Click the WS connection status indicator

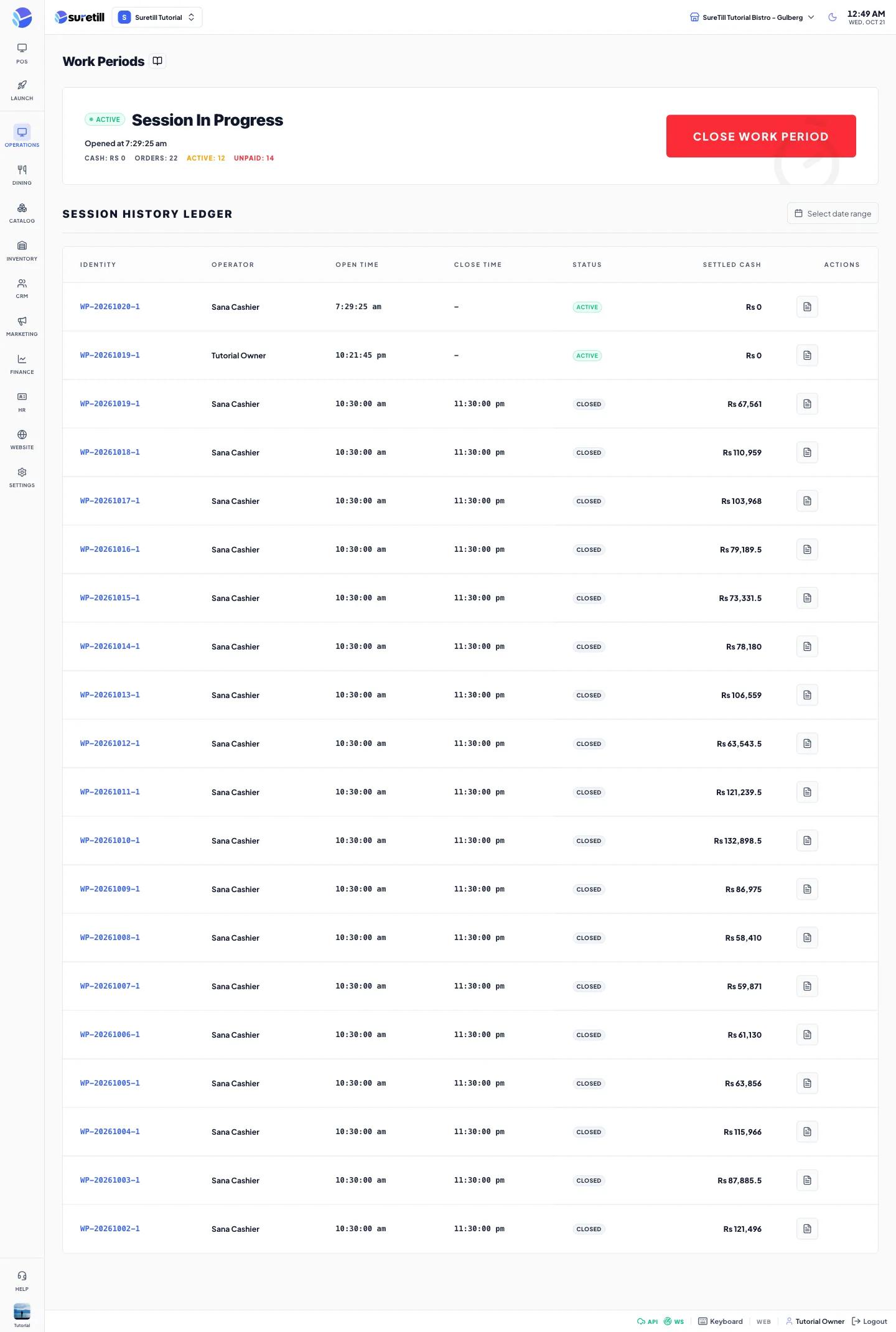pos(674,1321)
